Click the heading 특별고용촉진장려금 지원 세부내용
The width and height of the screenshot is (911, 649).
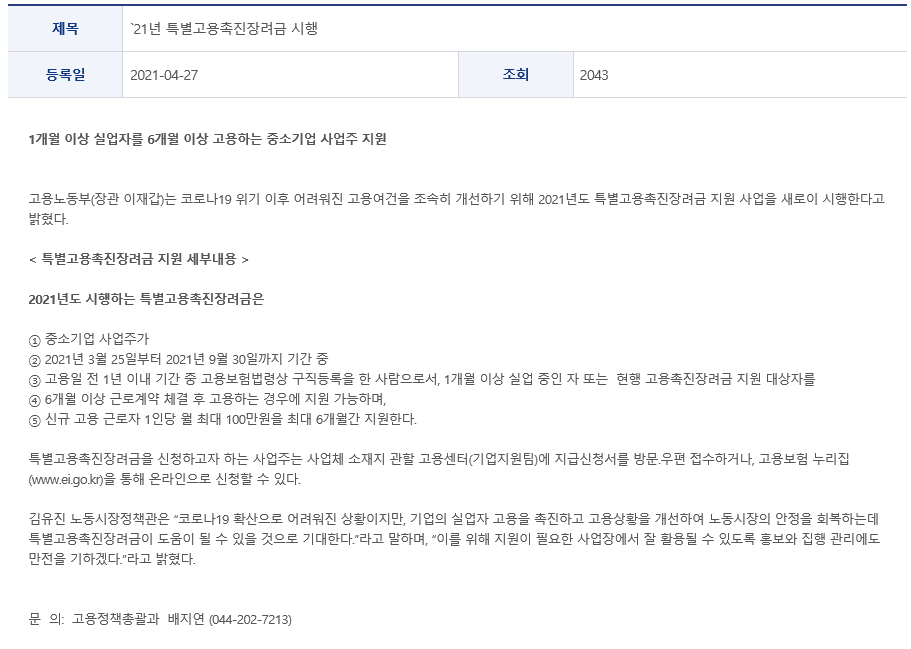click(x=139, y=259)
